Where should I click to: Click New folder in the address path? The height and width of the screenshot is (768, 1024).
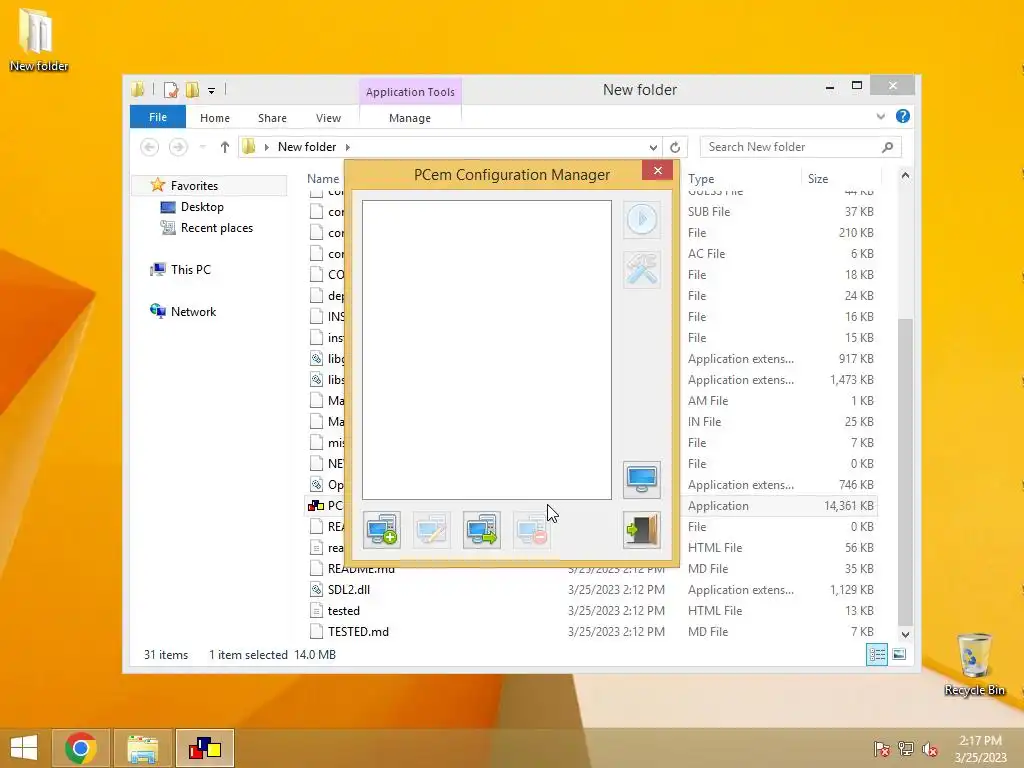coord(307,147)
